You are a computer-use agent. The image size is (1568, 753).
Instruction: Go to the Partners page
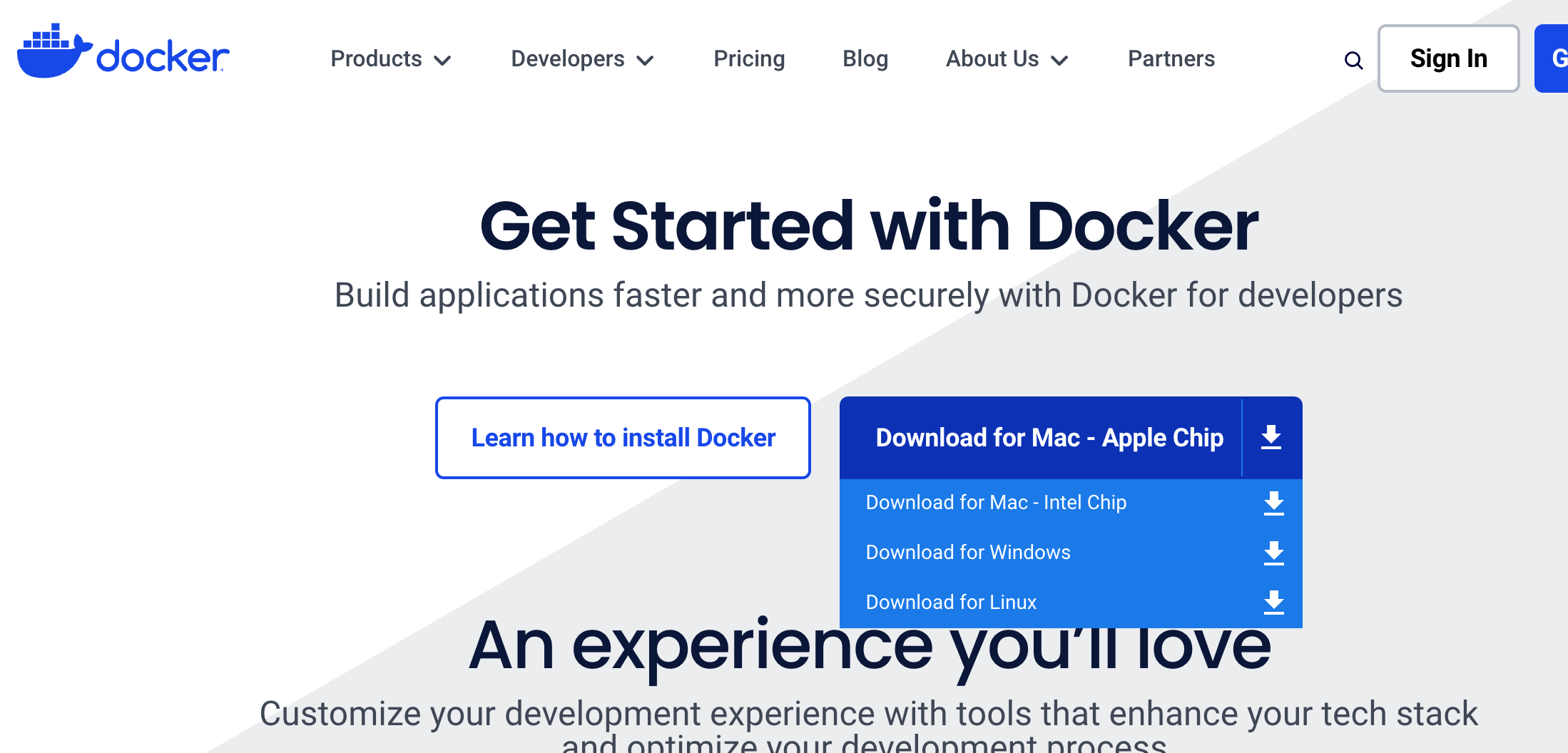tap(1171, 58)
